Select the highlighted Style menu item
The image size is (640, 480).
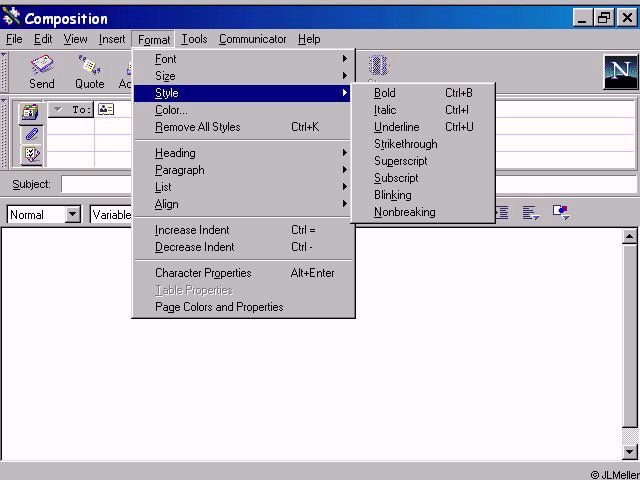243,93
